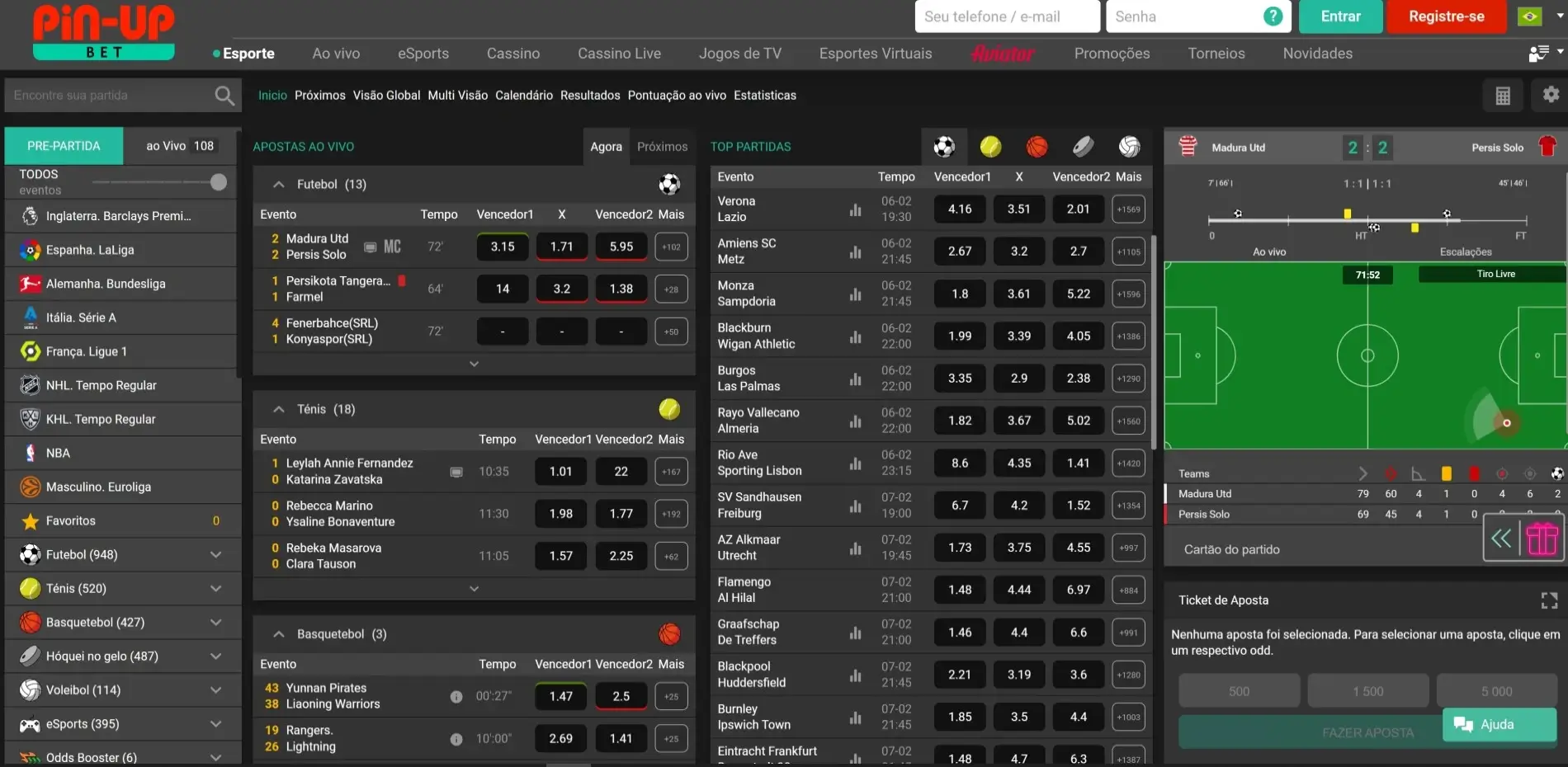
Task: Collapse the Ténis (18) live section
Action: click(279, 409)
